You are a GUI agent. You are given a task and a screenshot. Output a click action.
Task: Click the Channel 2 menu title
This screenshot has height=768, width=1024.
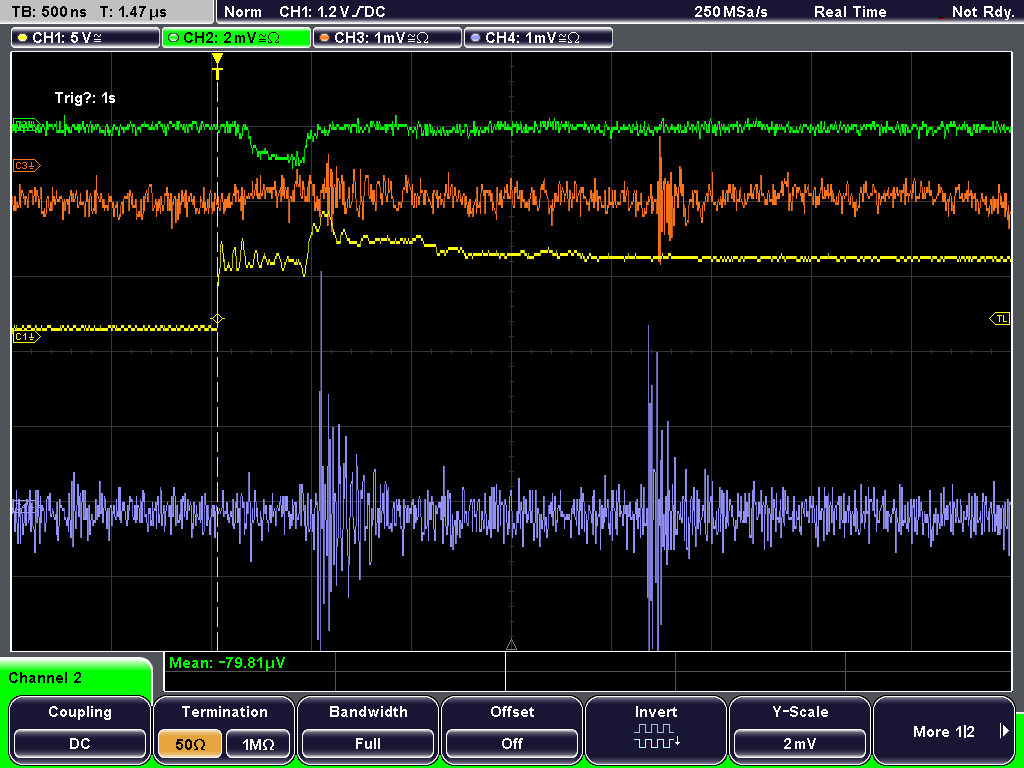coord(45,678)
